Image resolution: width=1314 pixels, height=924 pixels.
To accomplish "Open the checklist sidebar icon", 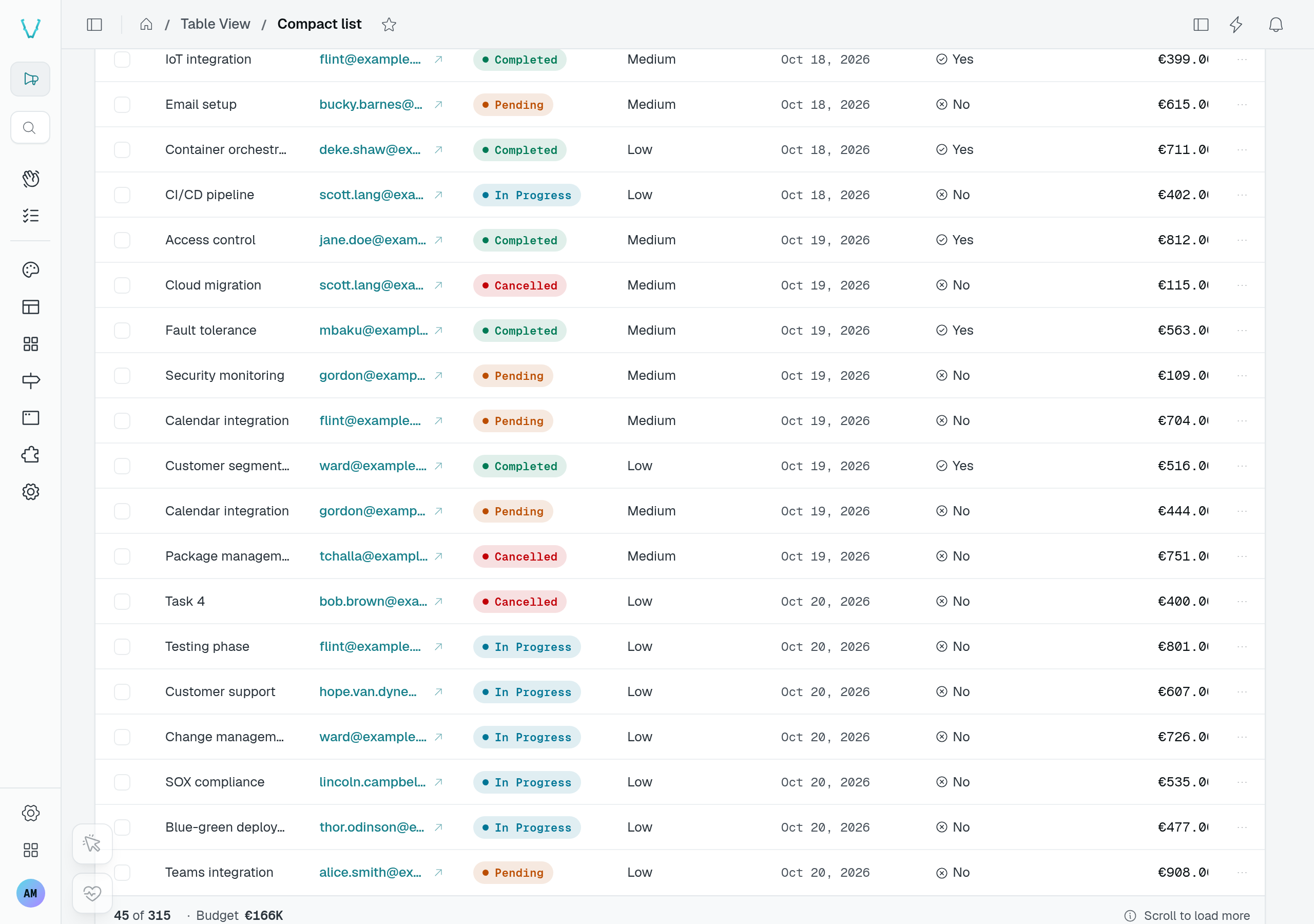I will 30,215.
